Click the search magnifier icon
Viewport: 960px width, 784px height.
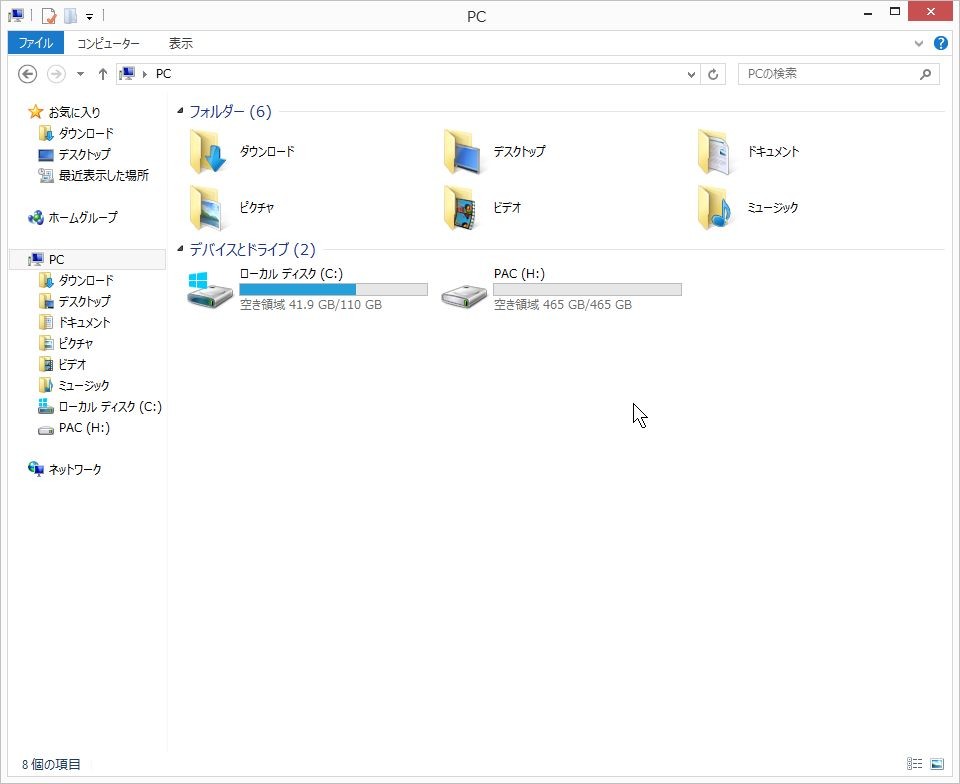click(925, 74)
